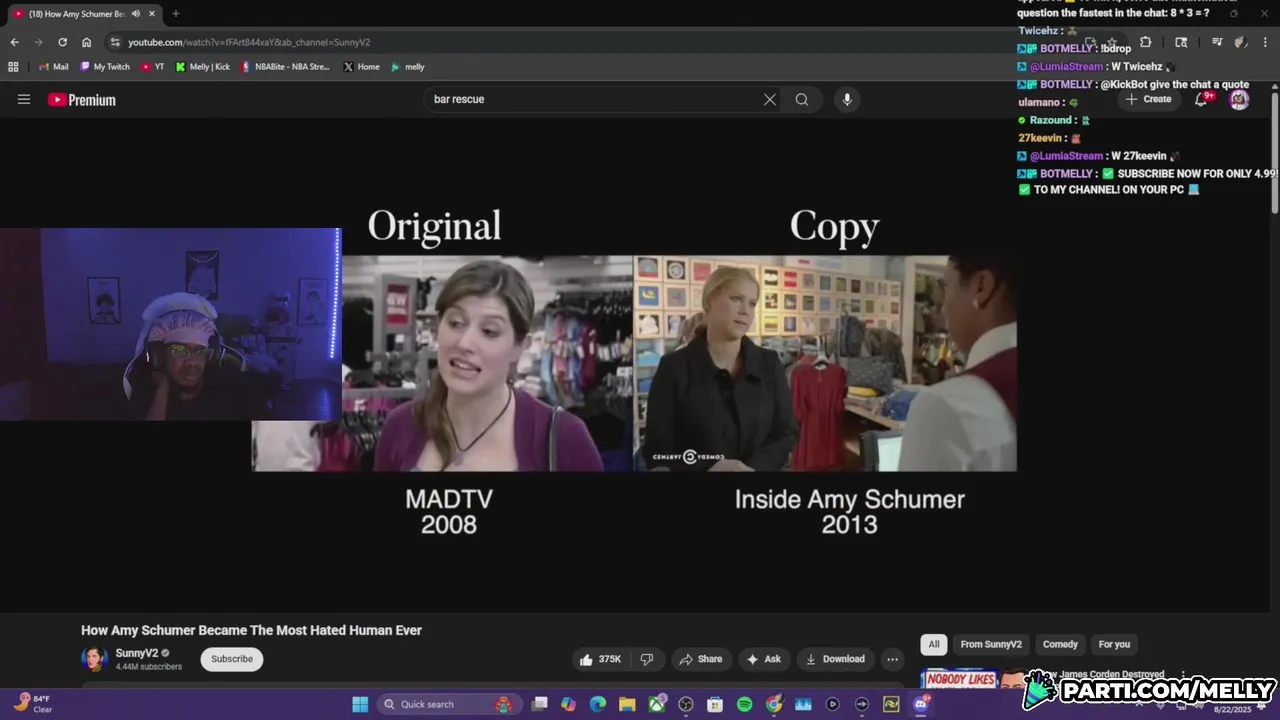This screenshot has width=1280, height=720.
Task: Mute tab via speaker icon
Action: click(x=136, y=14)
